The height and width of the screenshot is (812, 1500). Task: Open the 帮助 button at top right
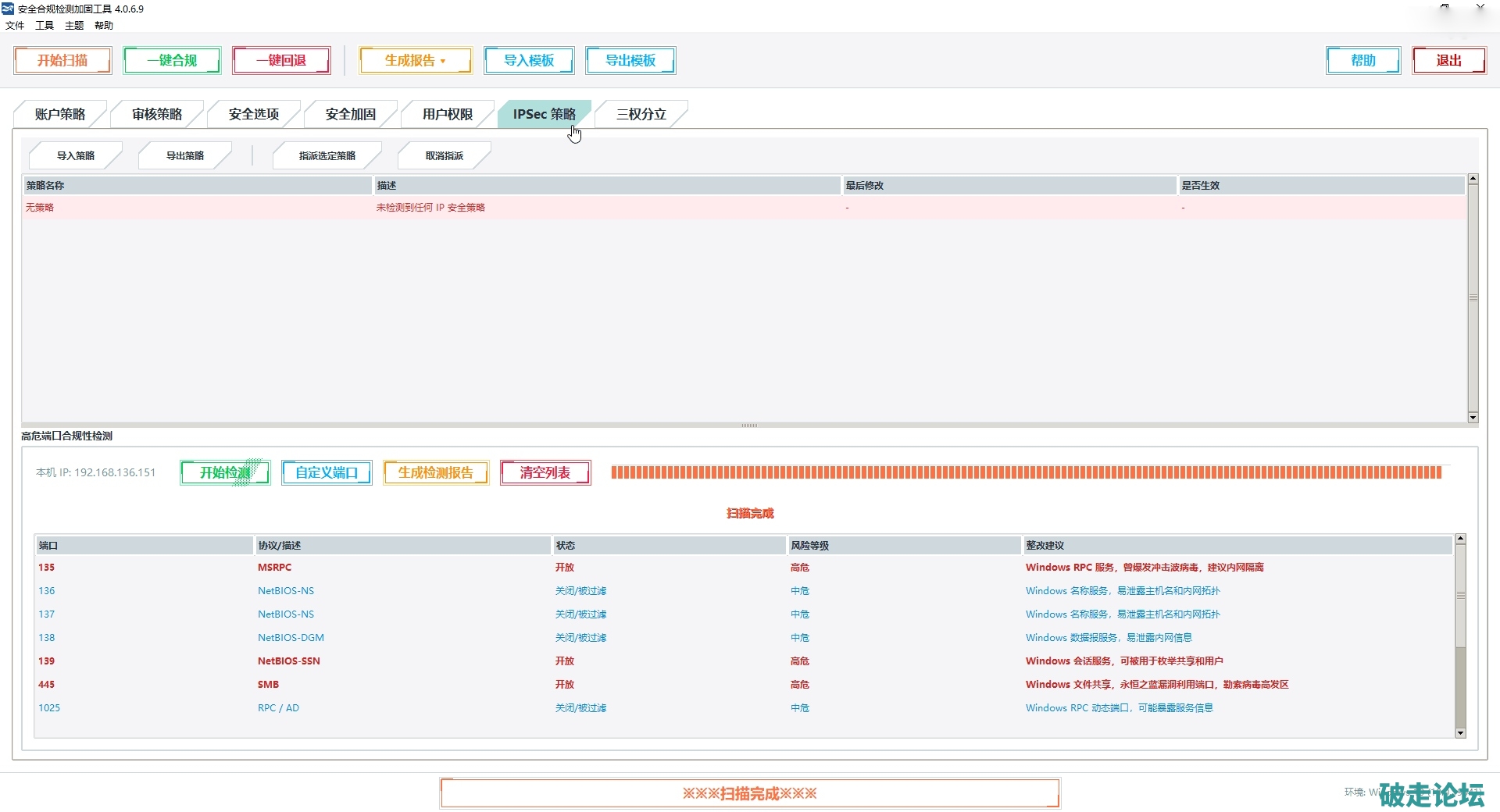tap(1362, 61)
